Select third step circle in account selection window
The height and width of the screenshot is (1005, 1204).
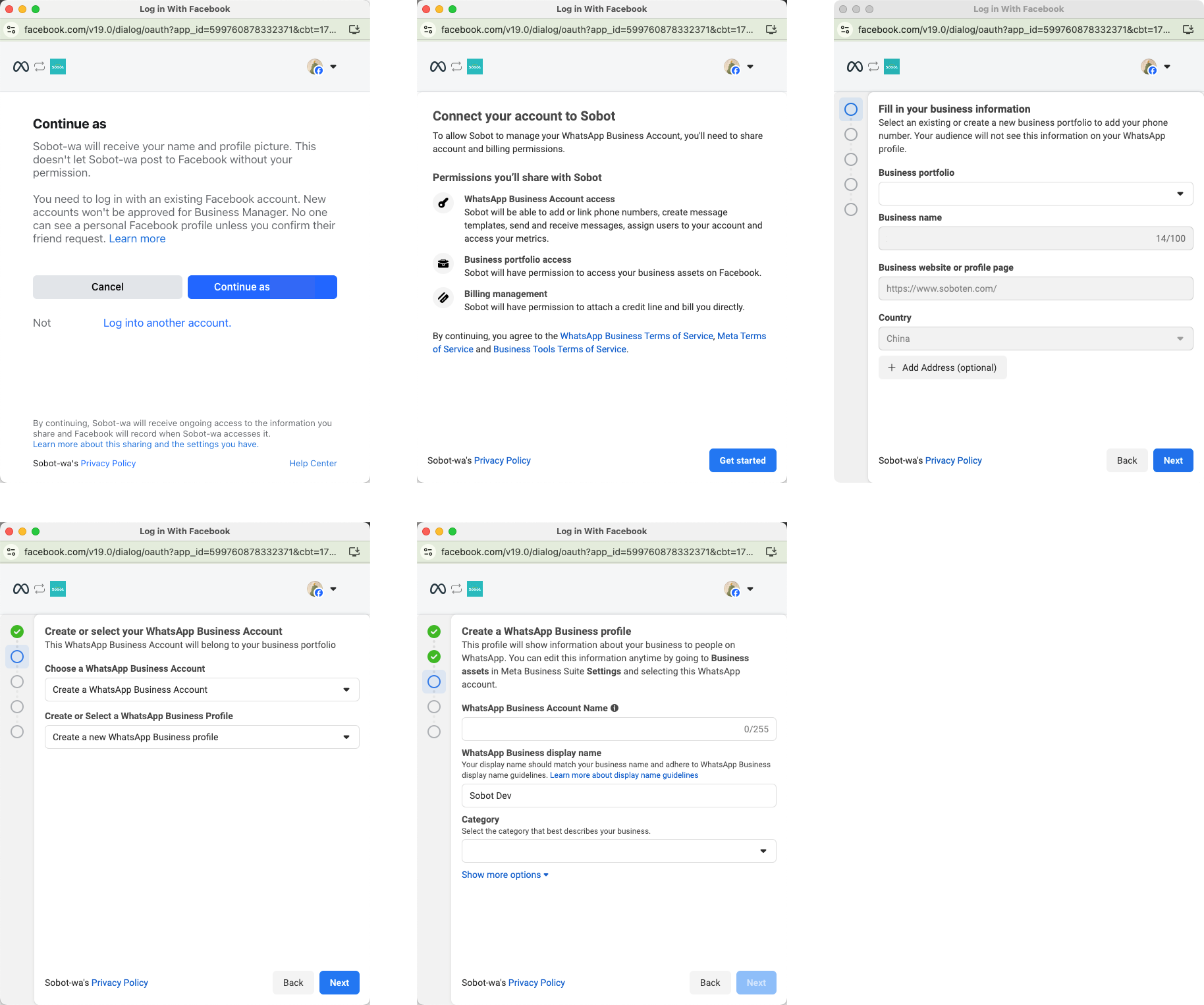17,682
